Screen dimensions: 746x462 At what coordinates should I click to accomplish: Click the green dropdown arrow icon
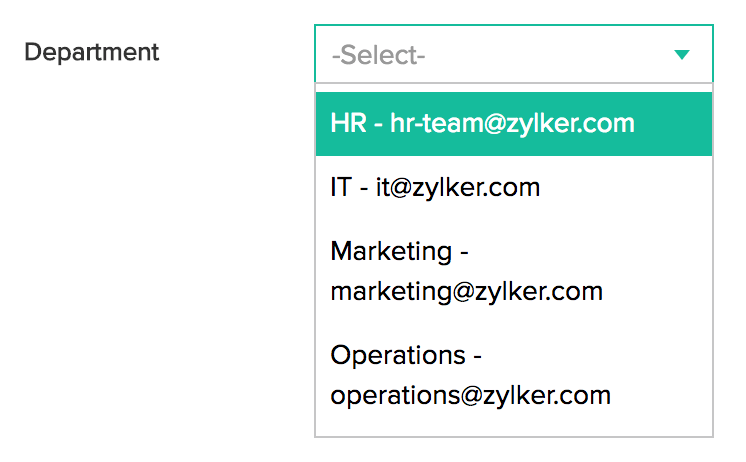[682, 55]
